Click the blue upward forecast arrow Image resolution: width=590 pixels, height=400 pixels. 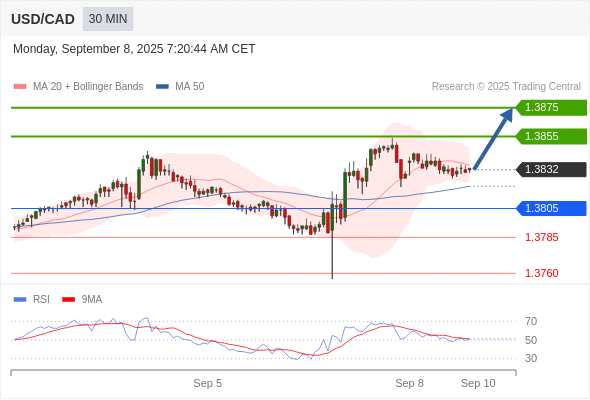click(x=494, y=138)
